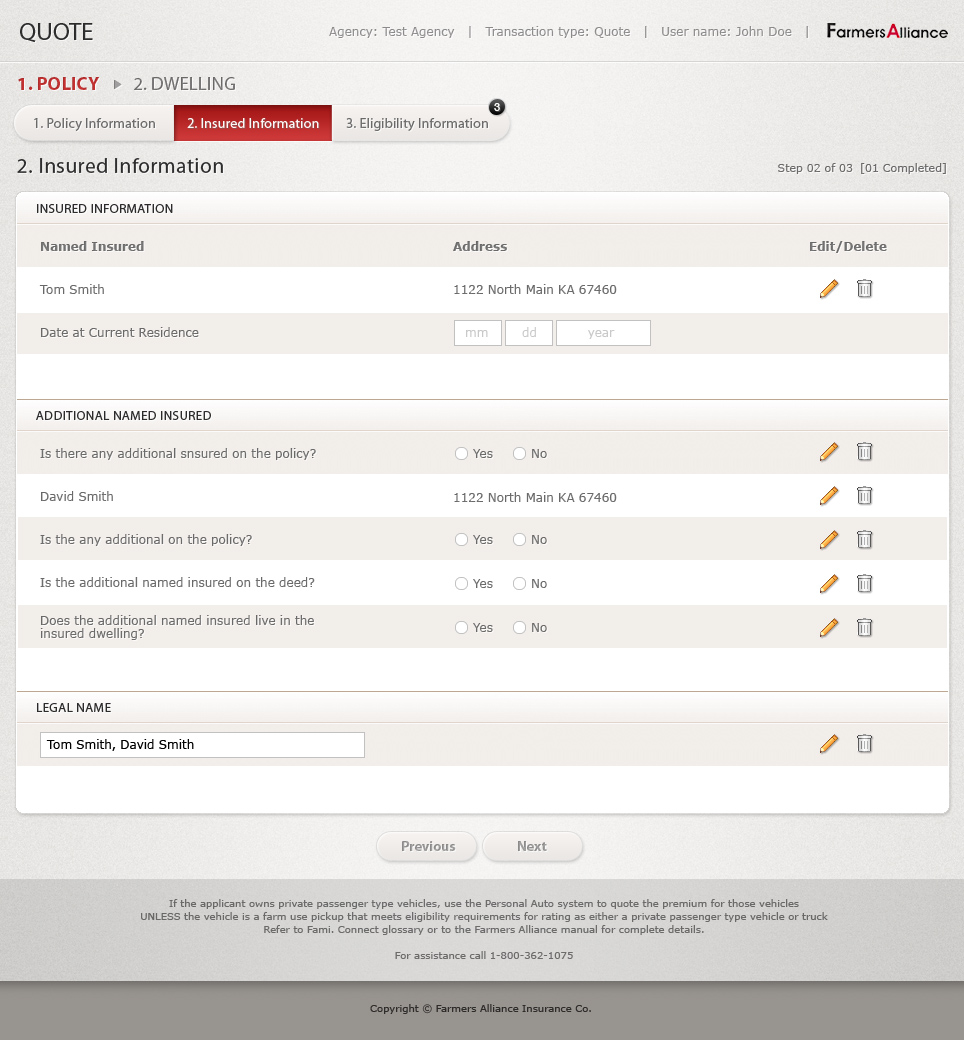Click the 'Date at Current Residence' label

119,333
